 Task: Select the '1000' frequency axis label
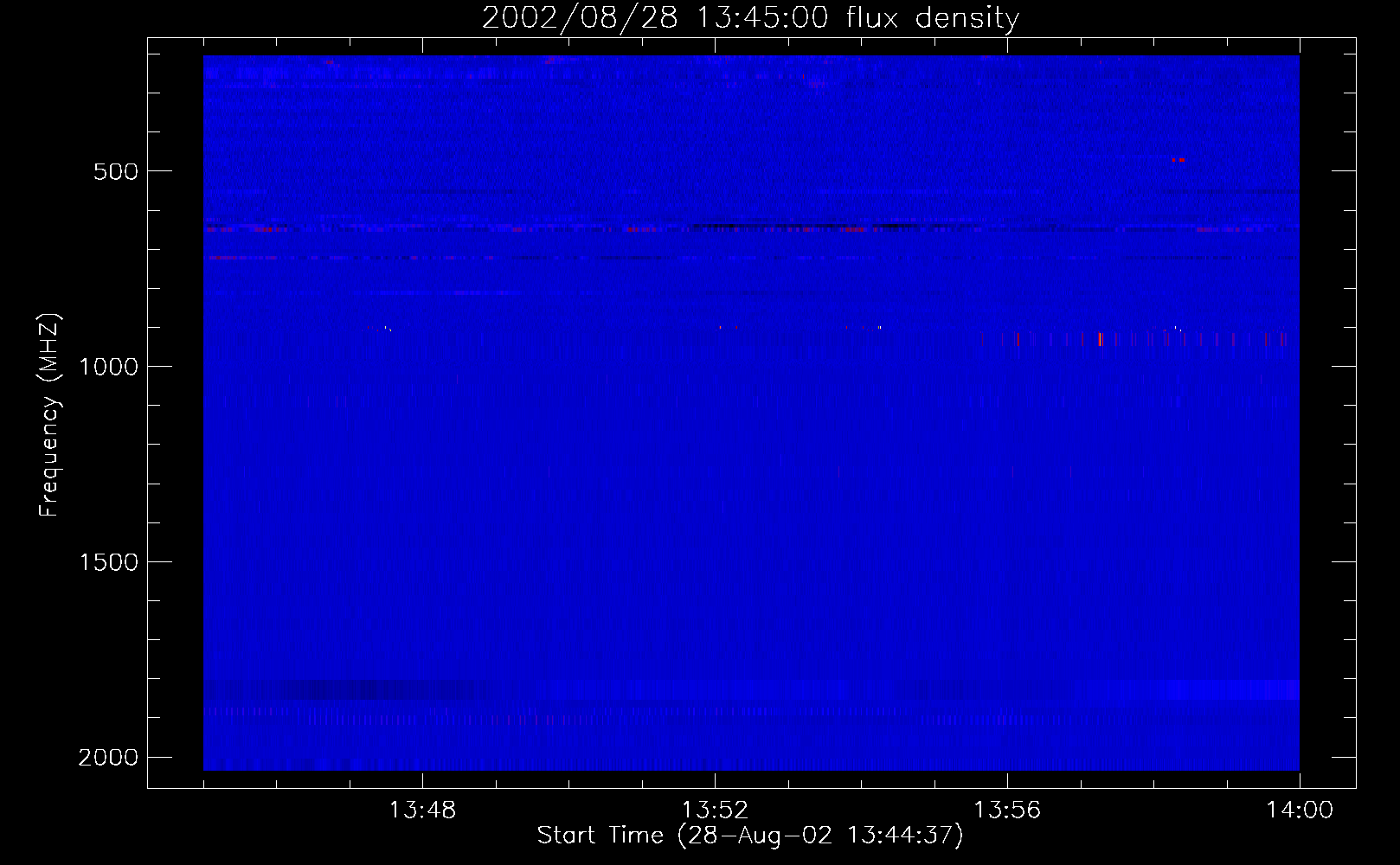[108, 367]
